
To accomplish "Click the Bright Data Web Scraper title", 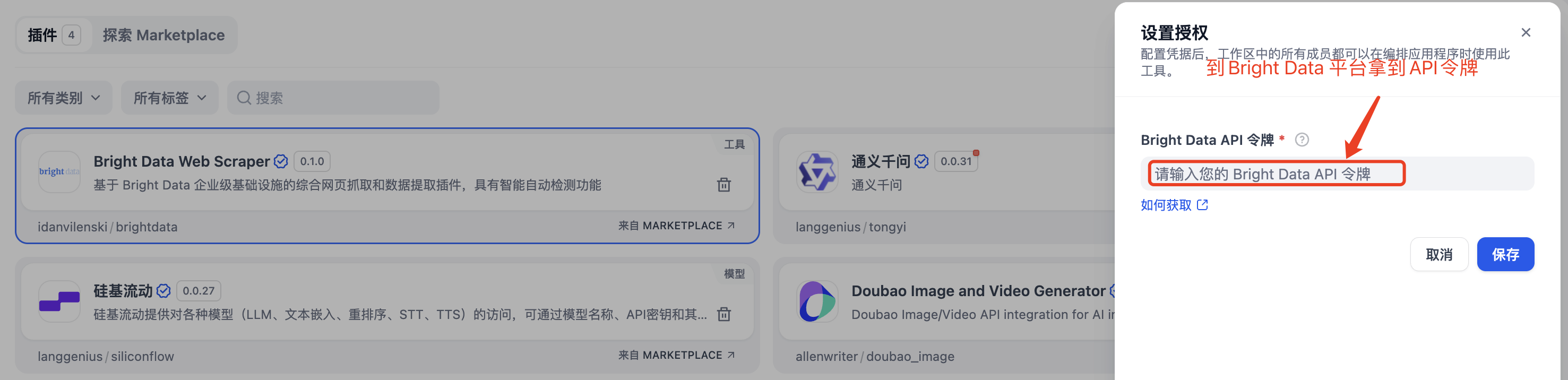I will tap(182, 161).
